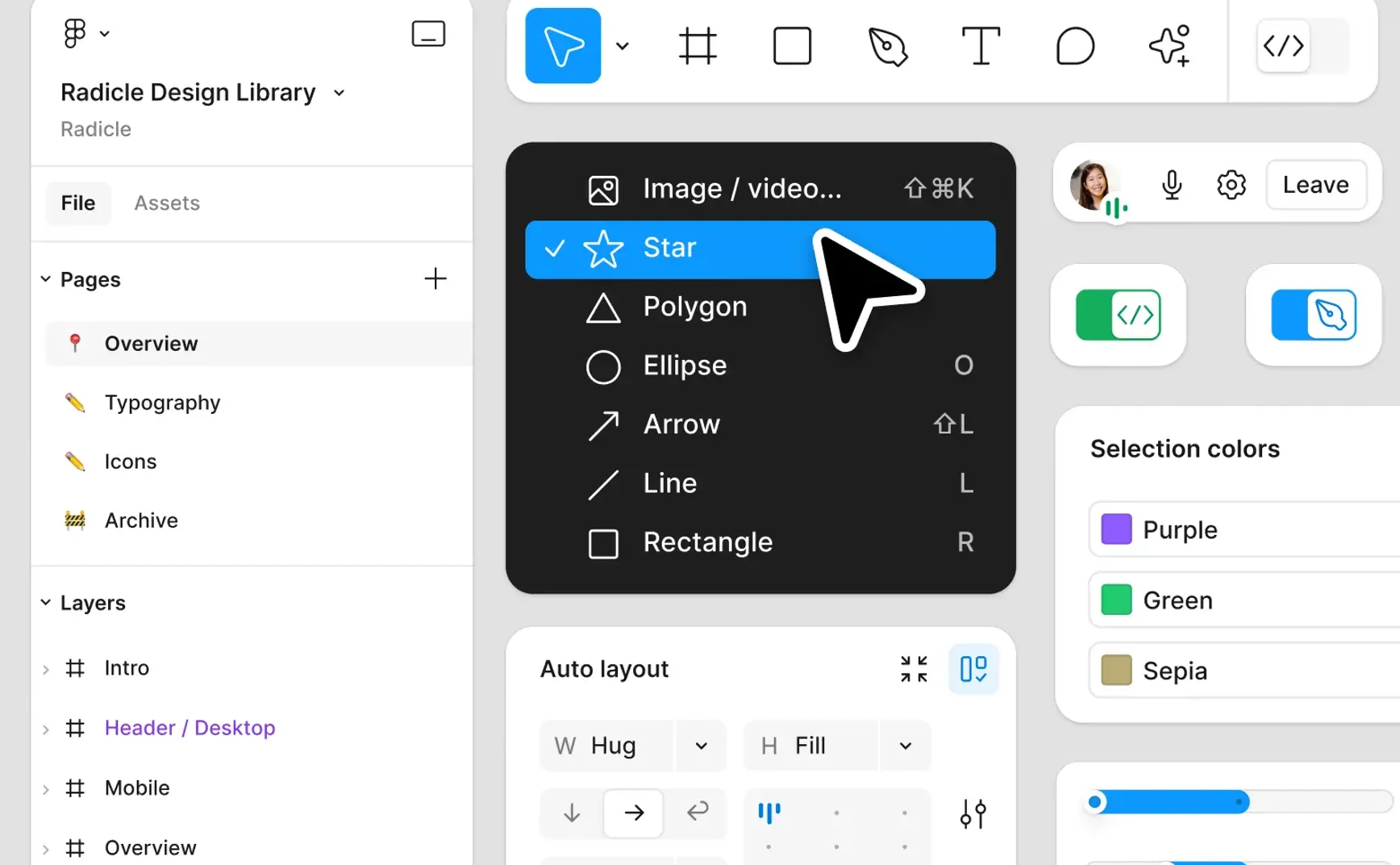The height and width of the screenshot is (865, 1400).
Task: Open the AI actions sparkle icon
Action: (x=1170, y=46)
